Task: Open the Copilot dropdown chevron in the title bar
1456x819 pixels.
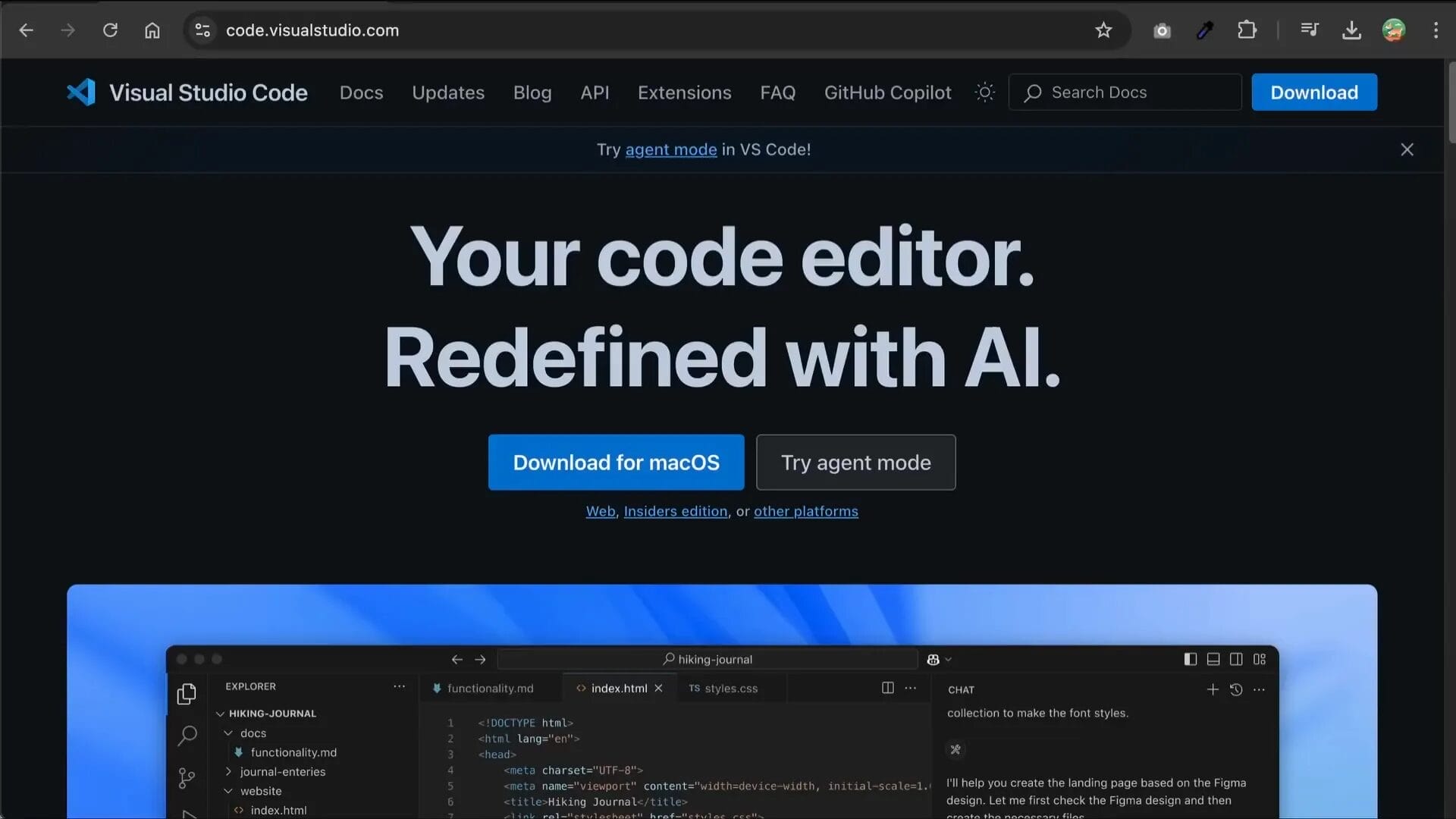Action: coord(949,659)
